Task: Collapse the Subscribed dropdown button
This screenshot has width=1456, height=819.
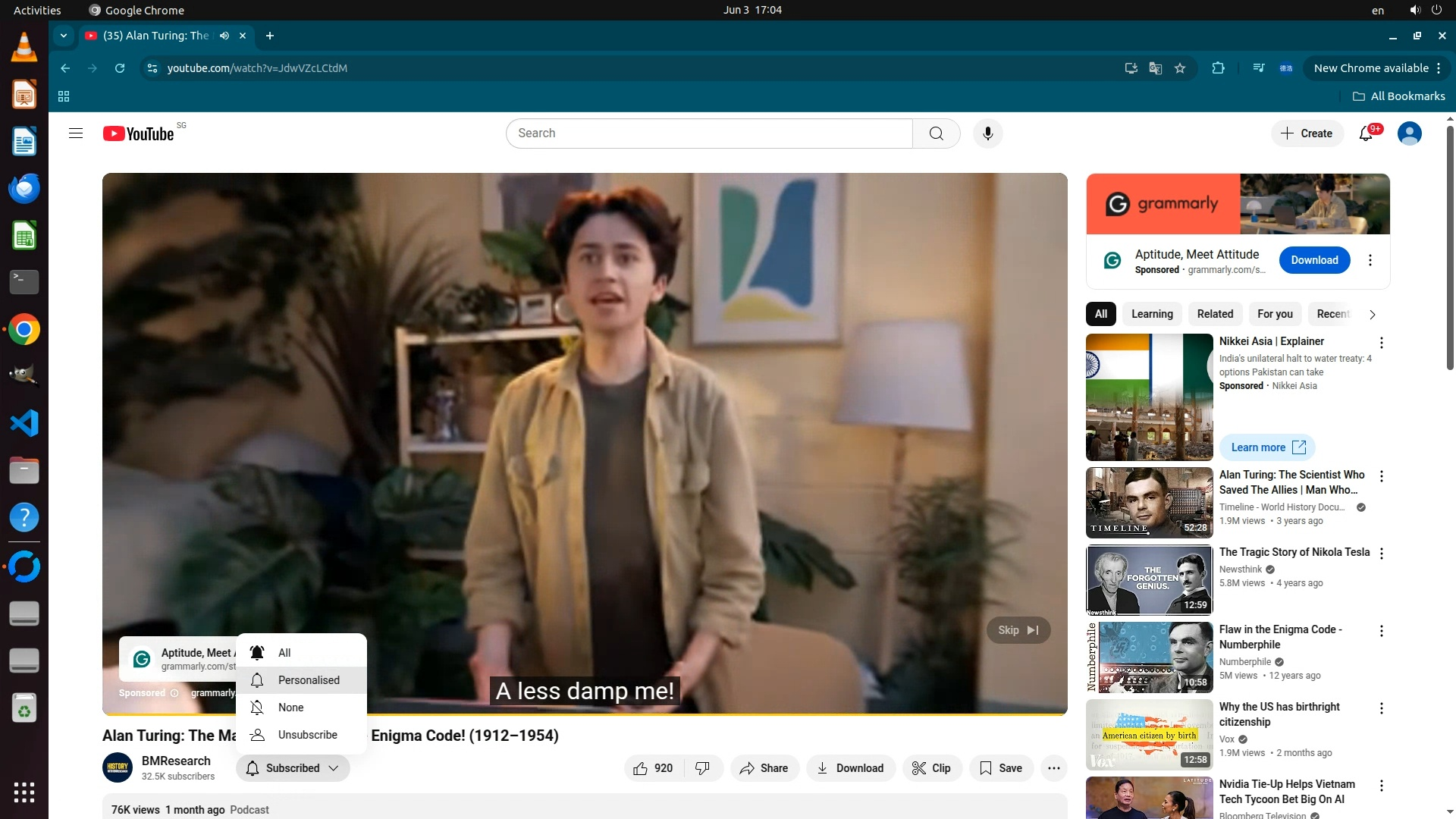Action: 293,768
